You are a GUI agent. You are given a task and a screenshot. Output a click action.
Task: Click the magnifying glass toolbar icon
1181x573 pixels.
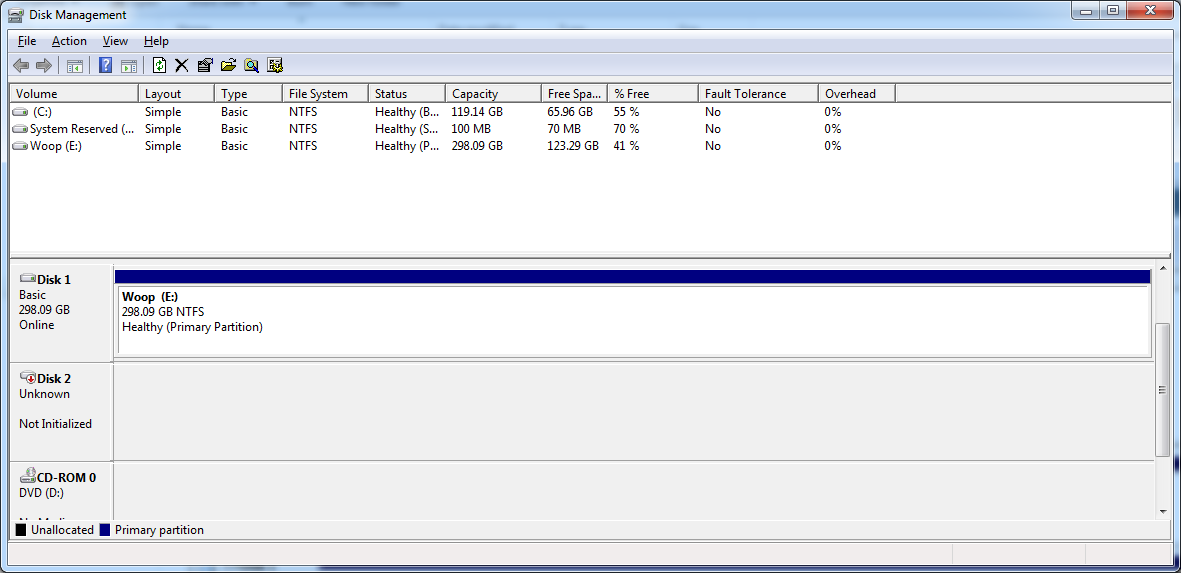pos(252,65)
